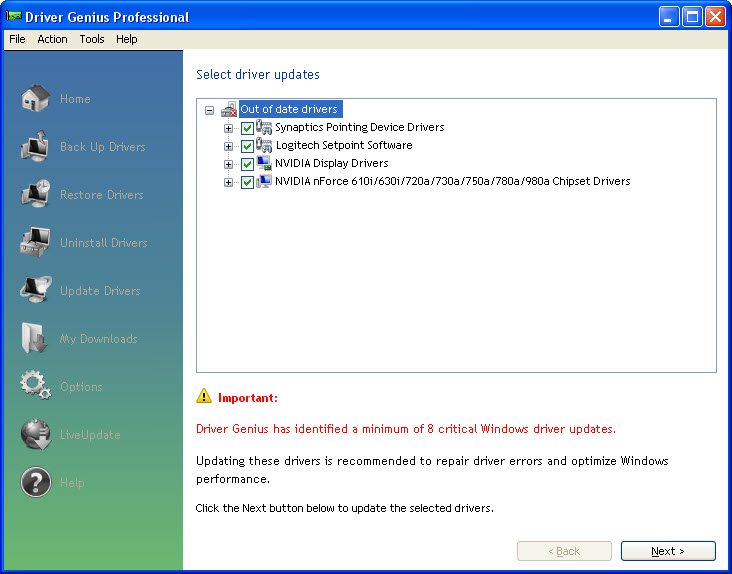Click the Next button

[x=668, y=551]
